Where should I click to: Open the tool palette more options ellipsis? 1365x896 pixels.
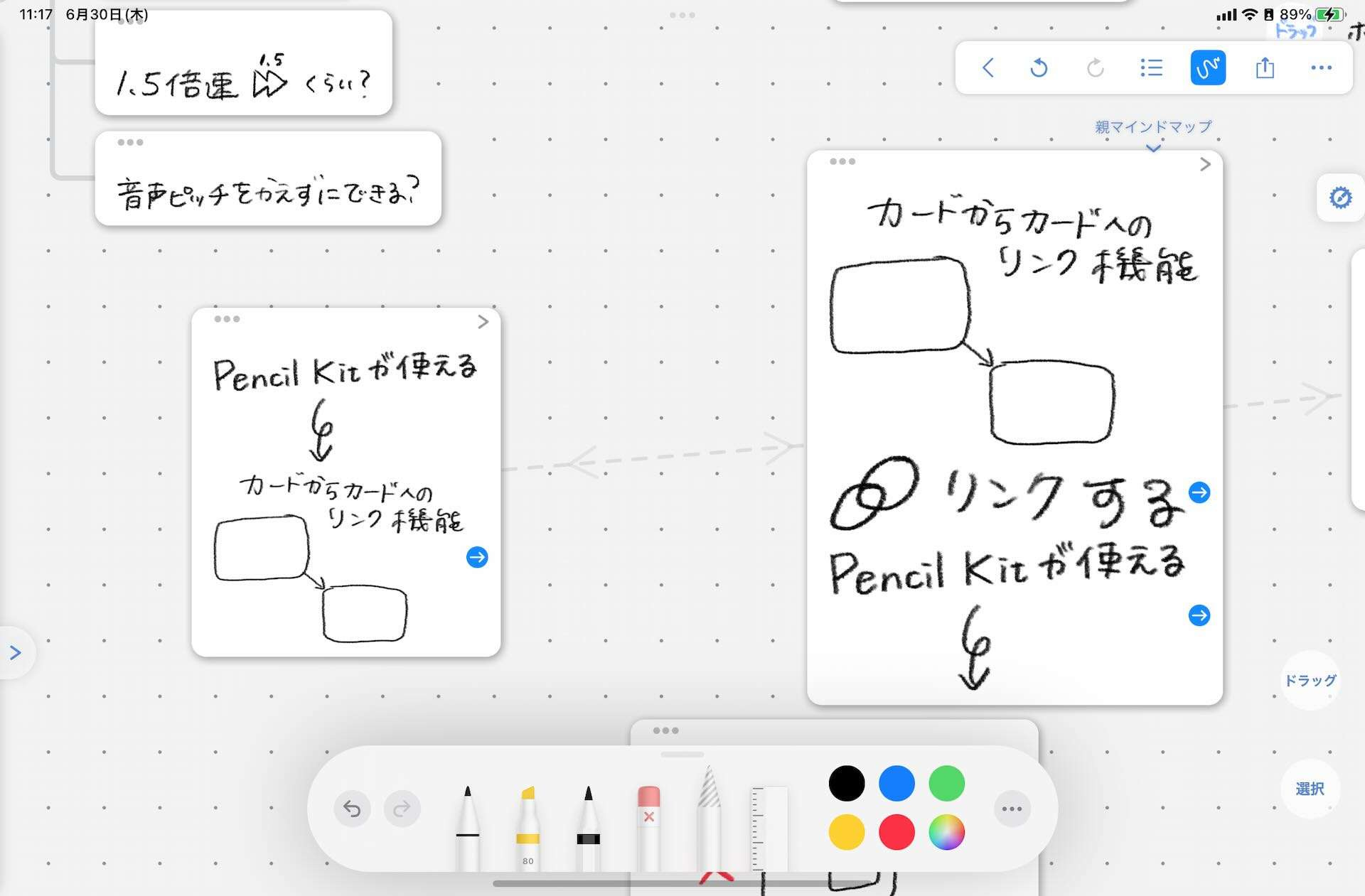pos(1012,809)
